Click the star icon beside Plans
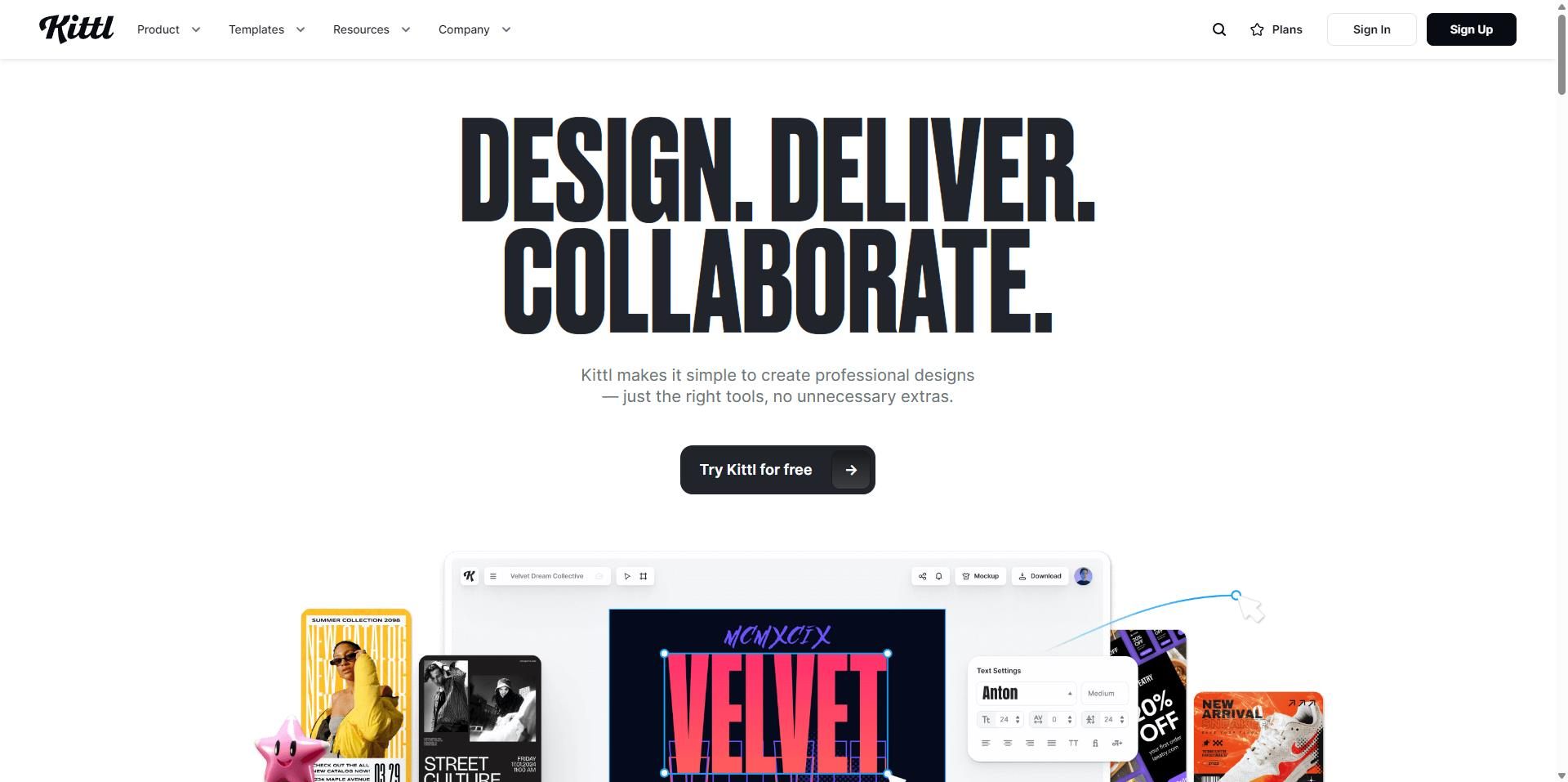Viewport: 1568px width, 782px height. 1257,29
